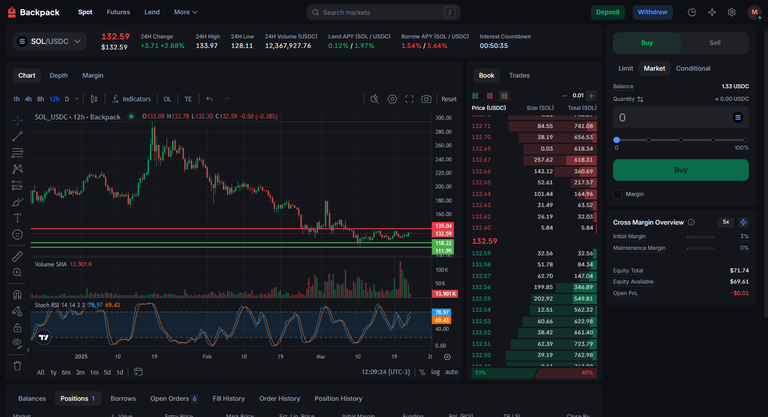Image resolution: width=768 pixels, height=417 pixels.
Task: Change the 5x leverage setting
Action: [x=726, y=222]
